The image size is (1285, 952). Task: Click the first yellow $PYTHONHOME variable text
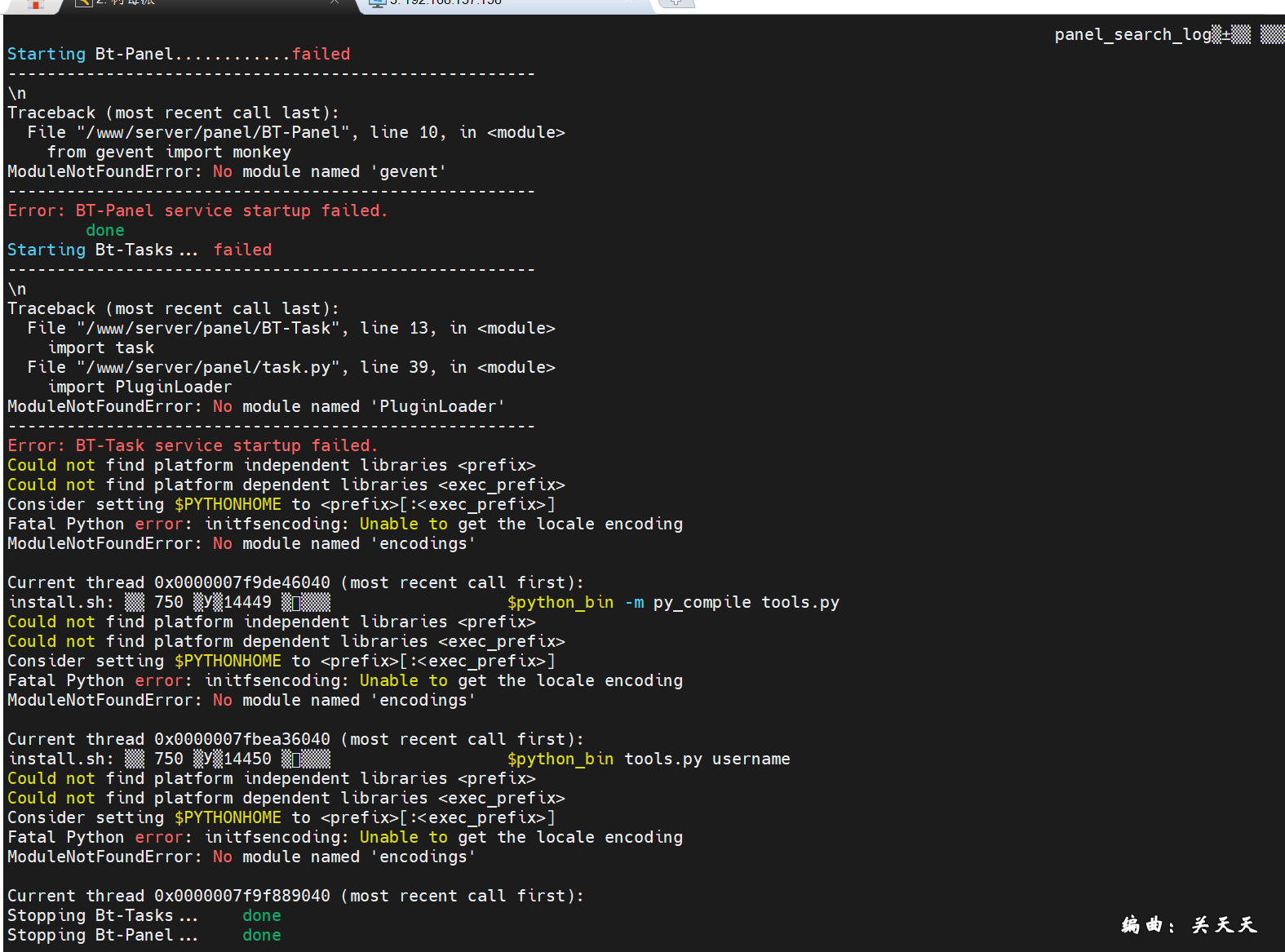pyautogui.click(x=228, y=504)
